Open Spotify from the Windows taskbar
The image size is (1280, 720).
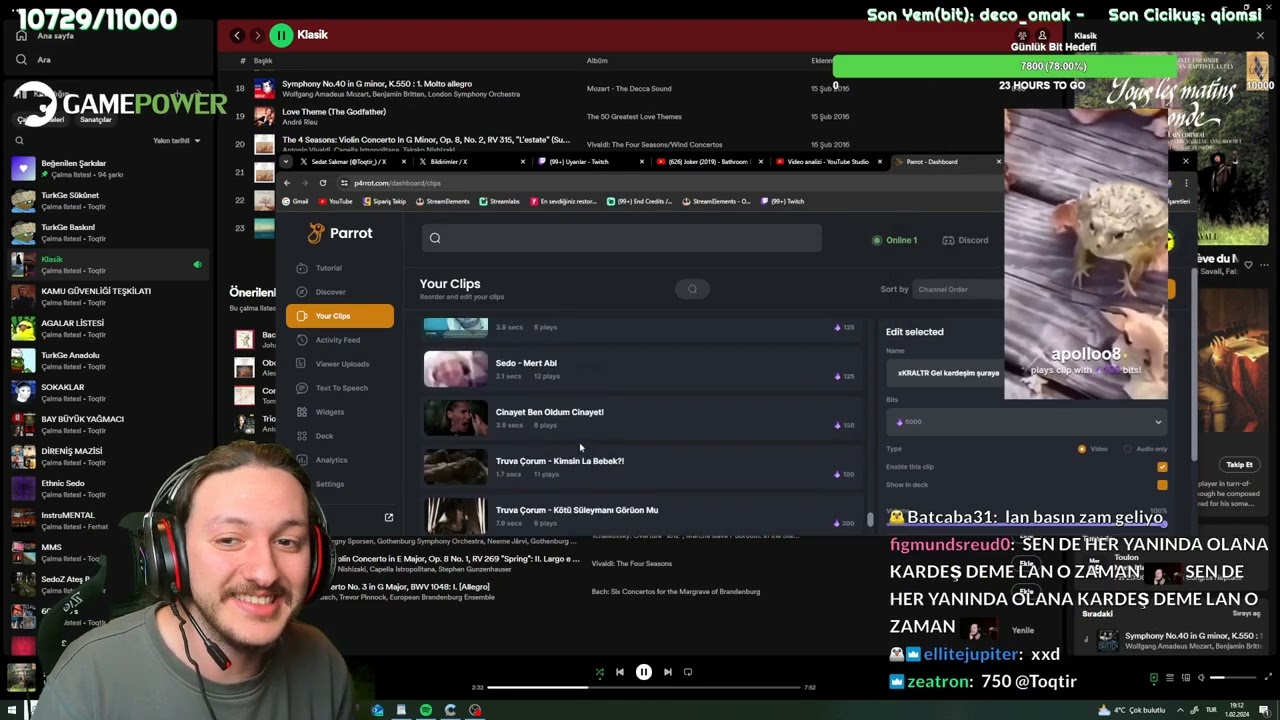[426, 710]
